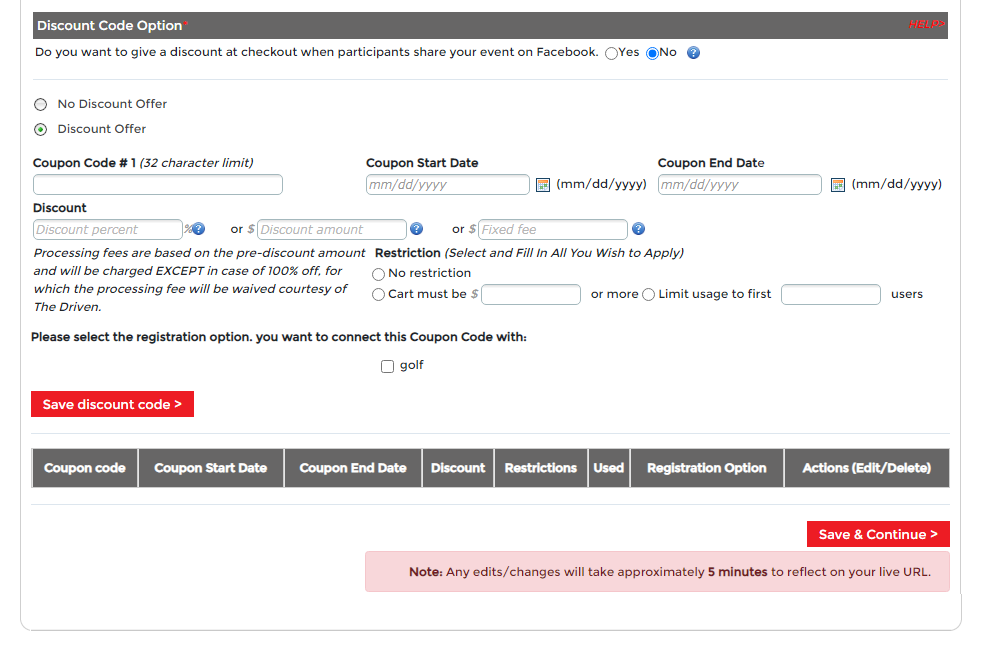Choose the No Discount Offer option

41,104
